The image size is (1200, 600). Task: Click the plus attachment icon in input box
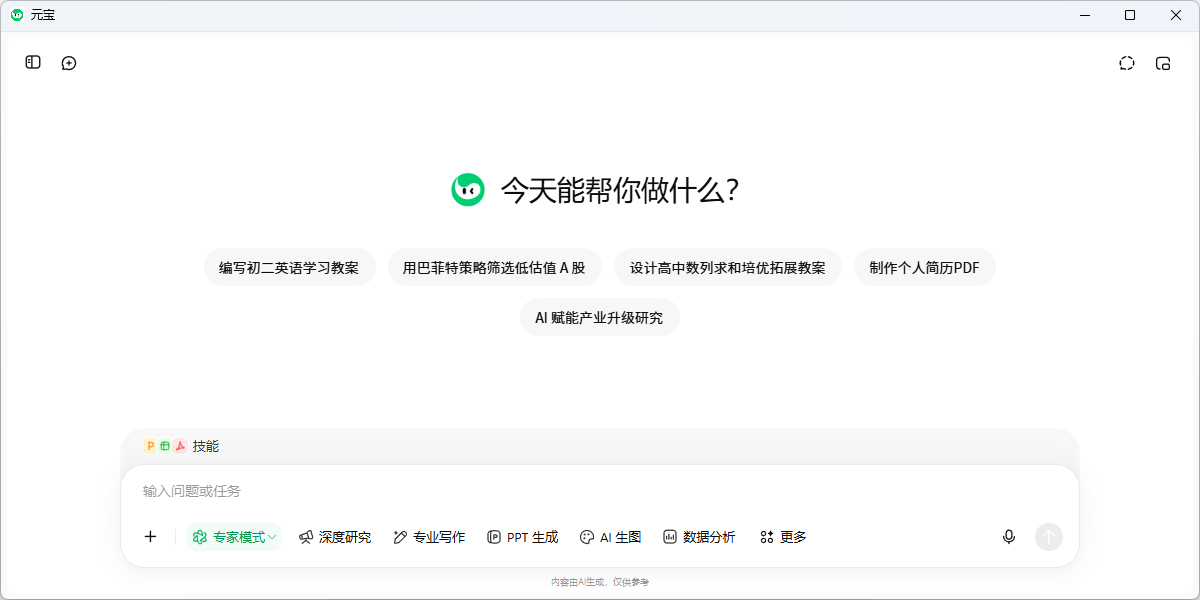[x=151, y=537]
